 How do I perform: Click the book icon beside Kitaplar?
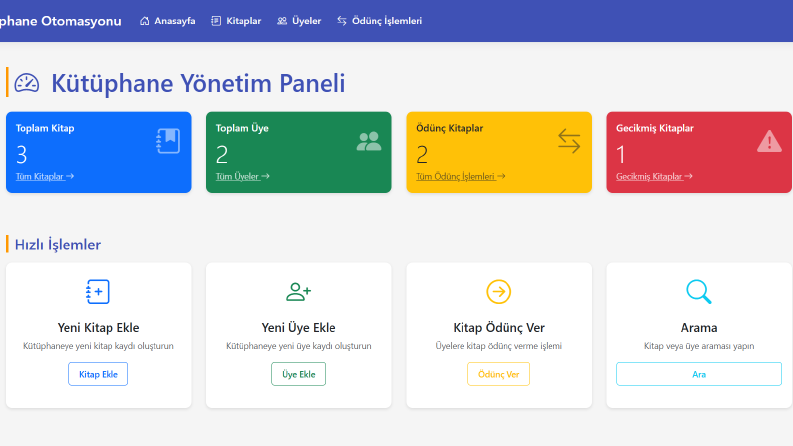[x=216, y=21]
